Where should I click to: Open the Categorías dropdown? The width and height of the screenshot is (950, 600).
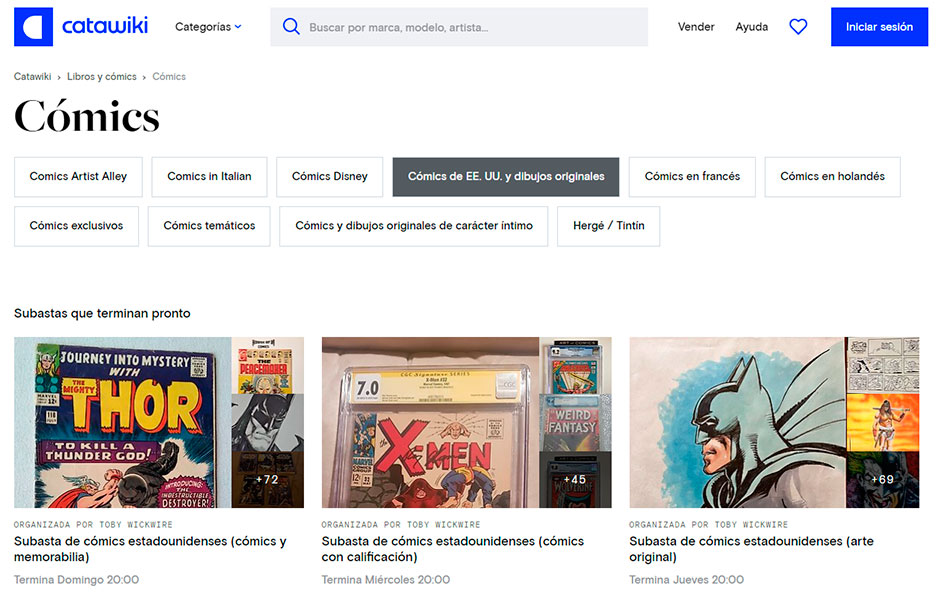click(208, 27)
